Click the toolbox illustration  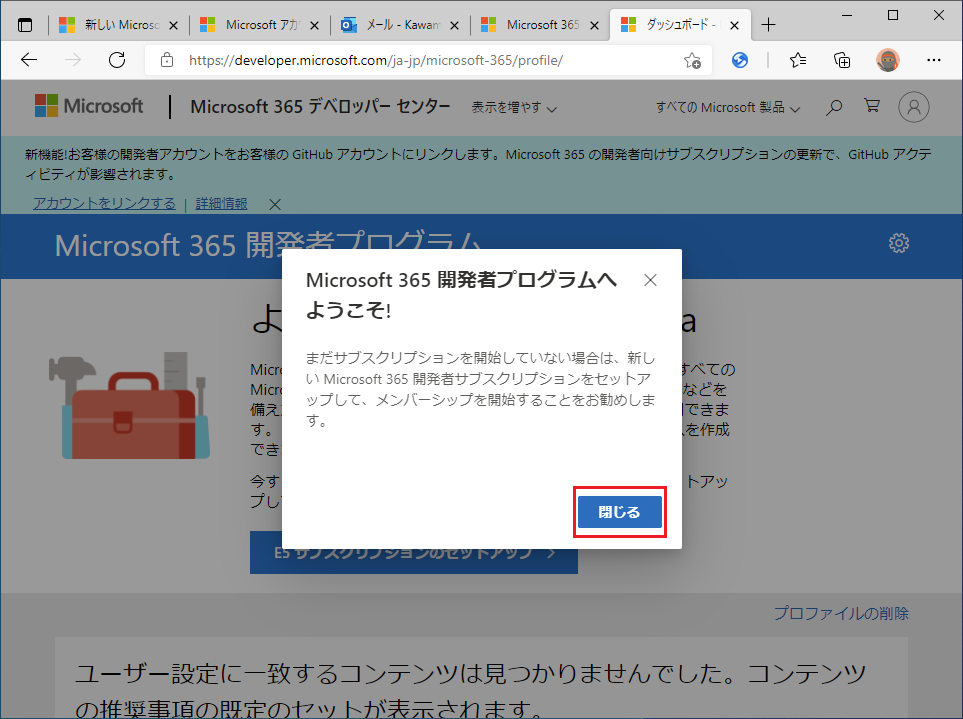(x=130, y=406)
